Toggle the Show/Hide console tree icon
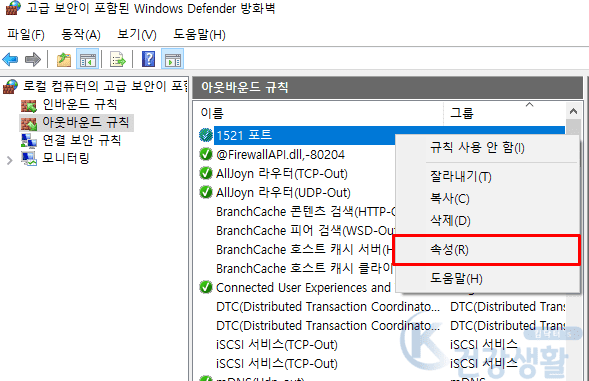 tap(88, 59)
